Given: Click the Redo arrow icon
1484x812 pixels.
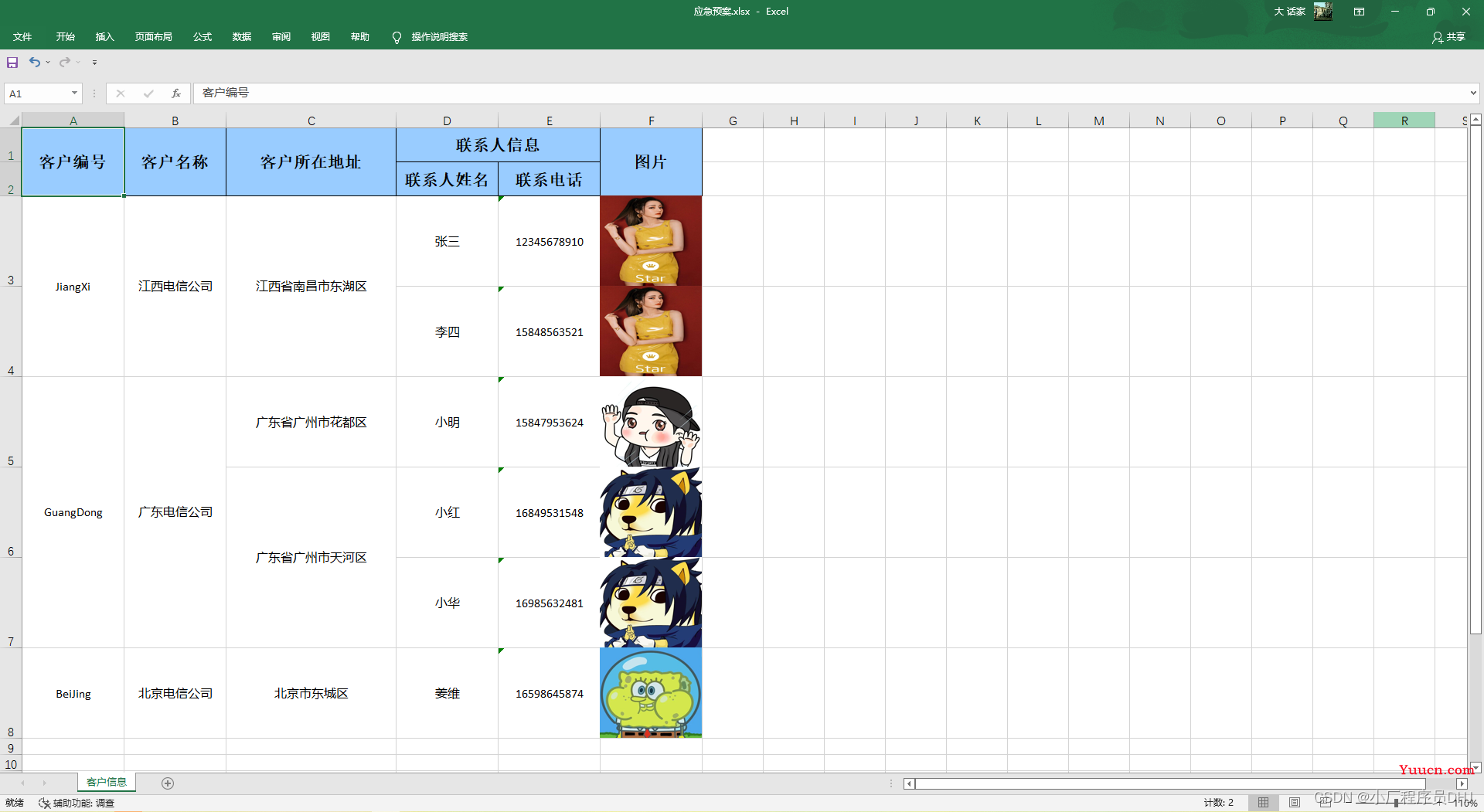Looking at the screenshot, I should pyautogui.click(x=65, y=62).
